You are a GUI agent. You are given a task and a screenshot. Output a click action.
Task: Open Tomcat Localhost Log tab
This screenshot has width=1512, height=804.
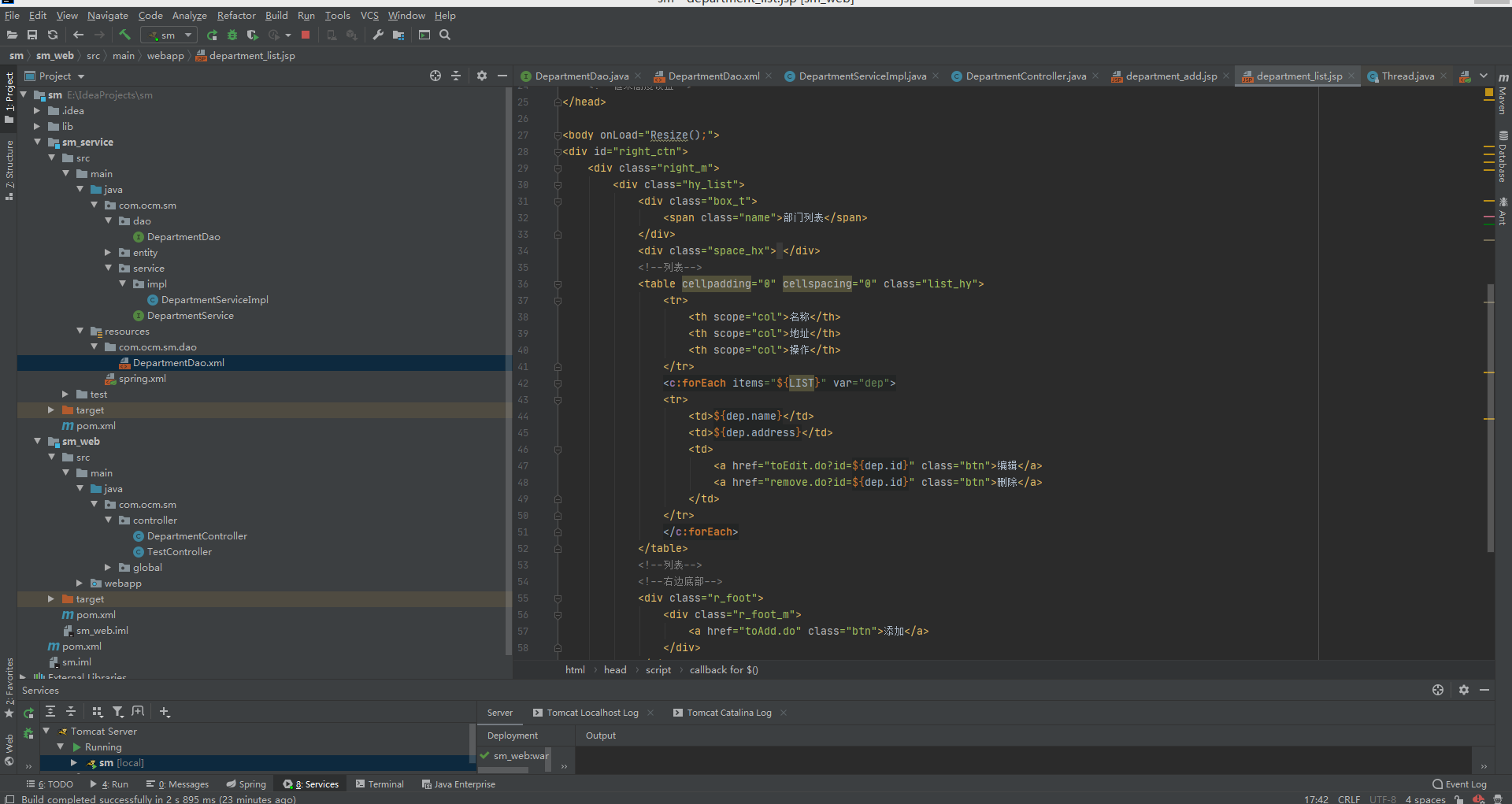click(592, 713)
